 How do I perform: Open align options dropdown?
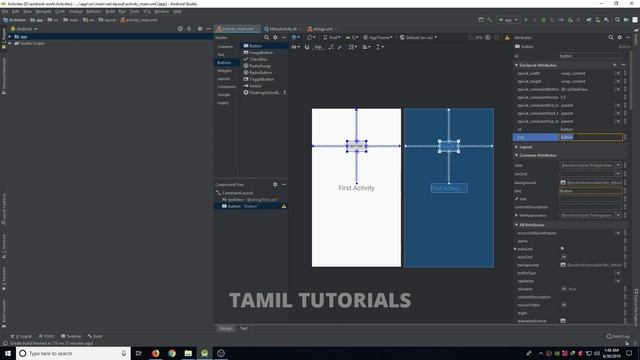(x=366, y=47)
